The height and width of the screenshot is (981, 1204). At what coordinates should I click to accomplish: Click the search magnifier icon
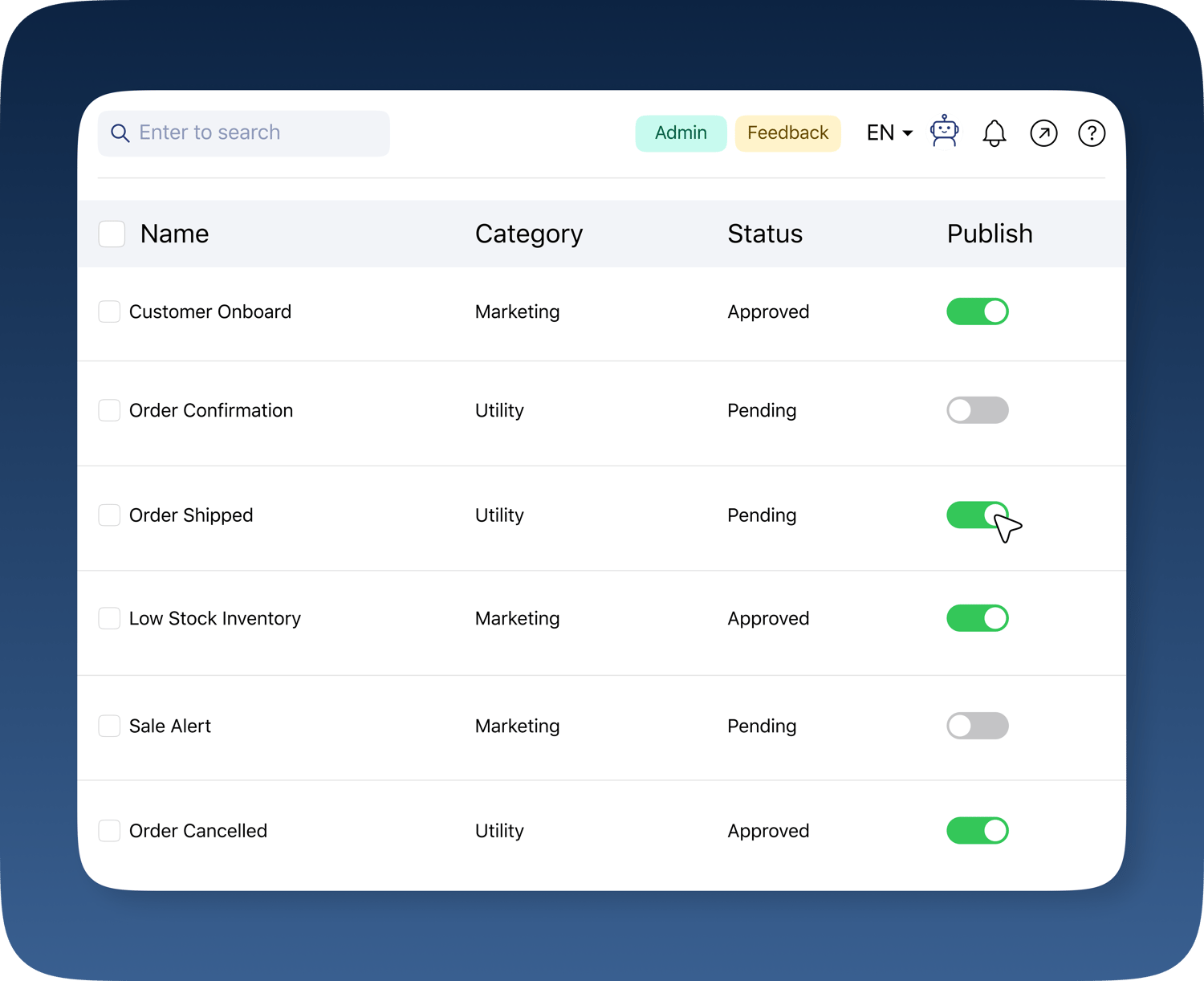tap(120, 133)
